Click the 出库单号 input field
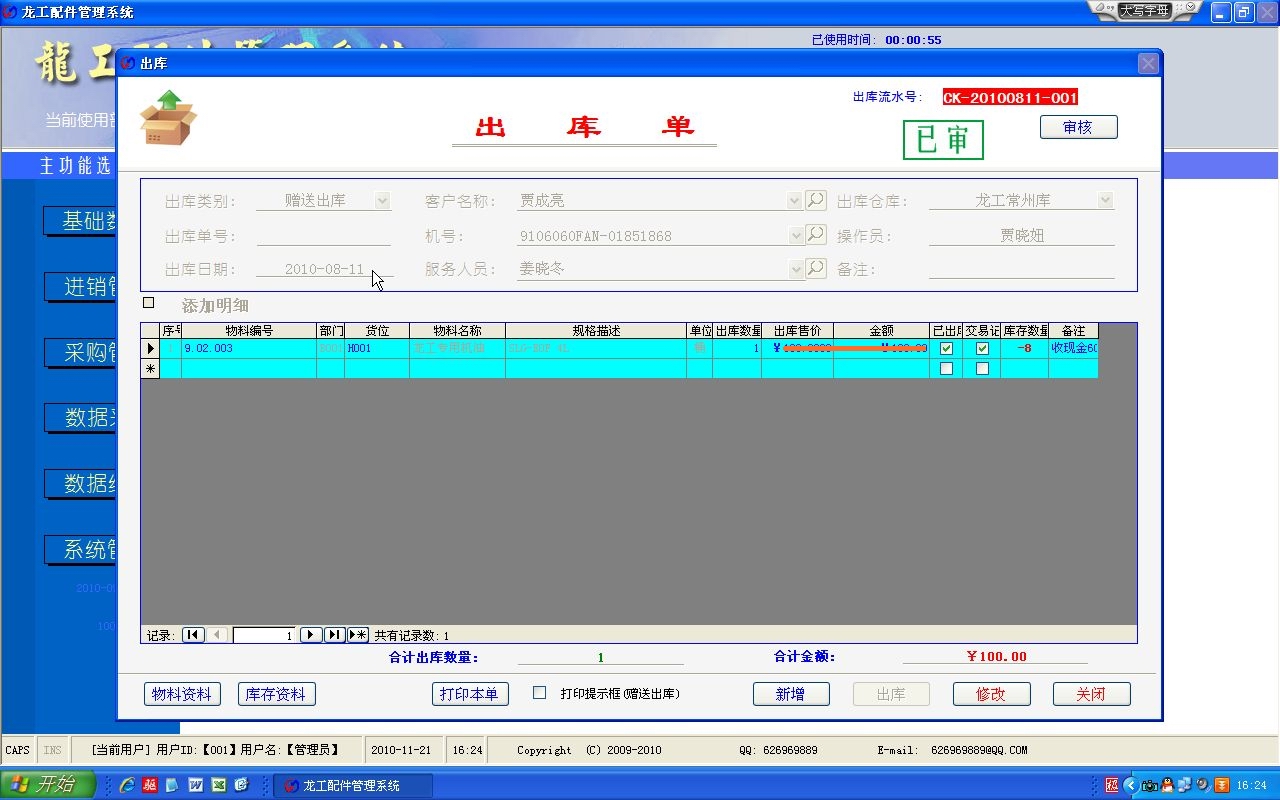The height and width of the screenshot is (800, 1280). pos(324,236)
